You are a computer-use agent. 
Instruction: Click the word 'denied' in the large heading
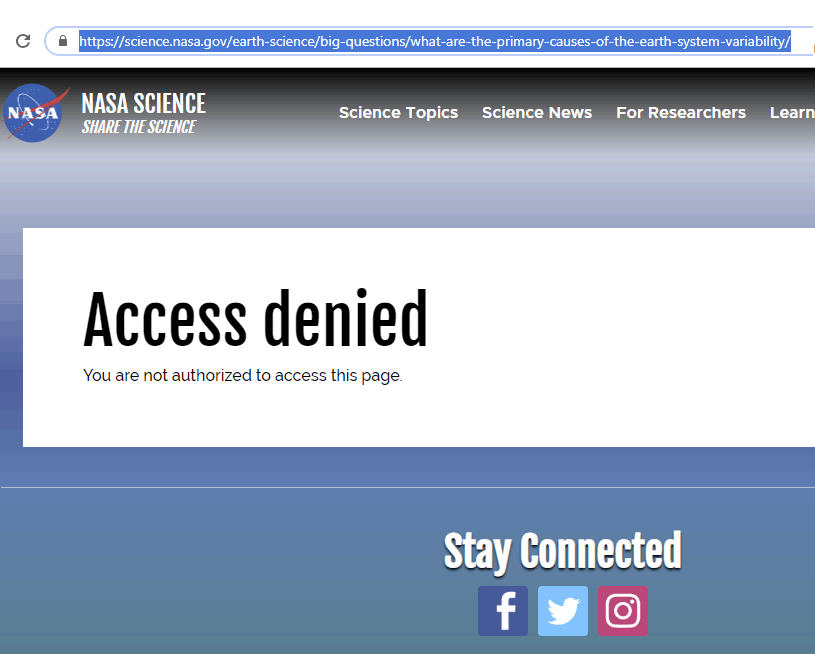pyautogui.click(x=346, y=319)
